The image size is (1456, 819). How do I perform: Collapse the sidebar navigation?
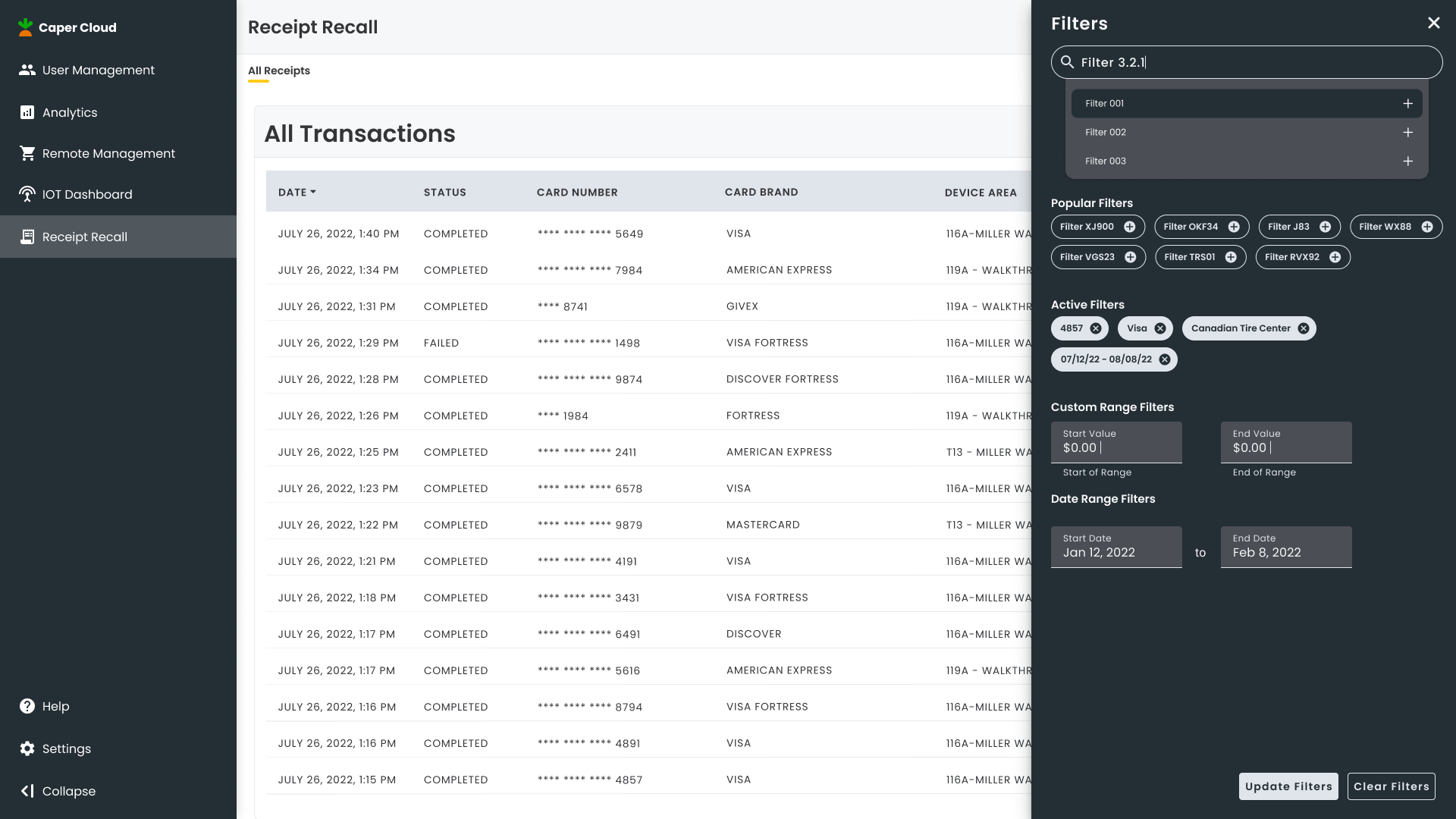(x=58, y=791)
